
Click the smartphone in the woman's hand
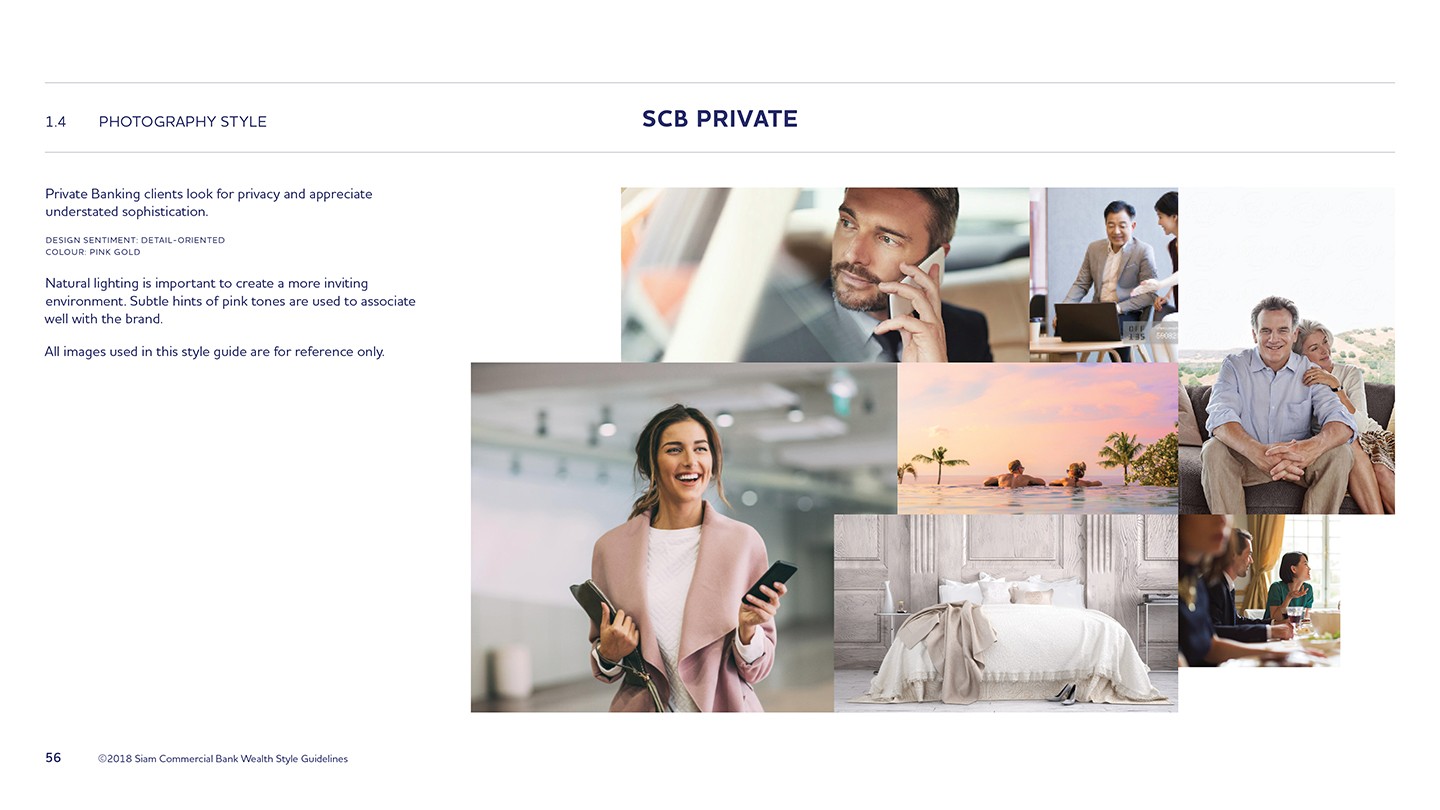[770, 582]
